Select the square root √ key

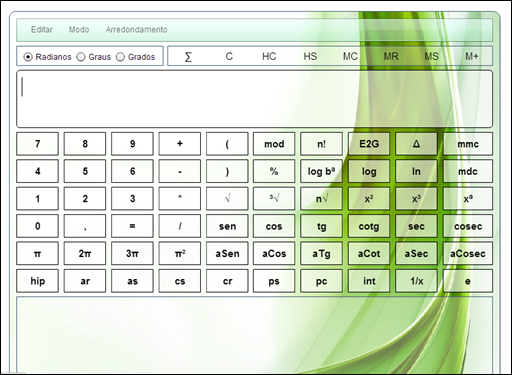pyautogui.click(x=227, y=199)
